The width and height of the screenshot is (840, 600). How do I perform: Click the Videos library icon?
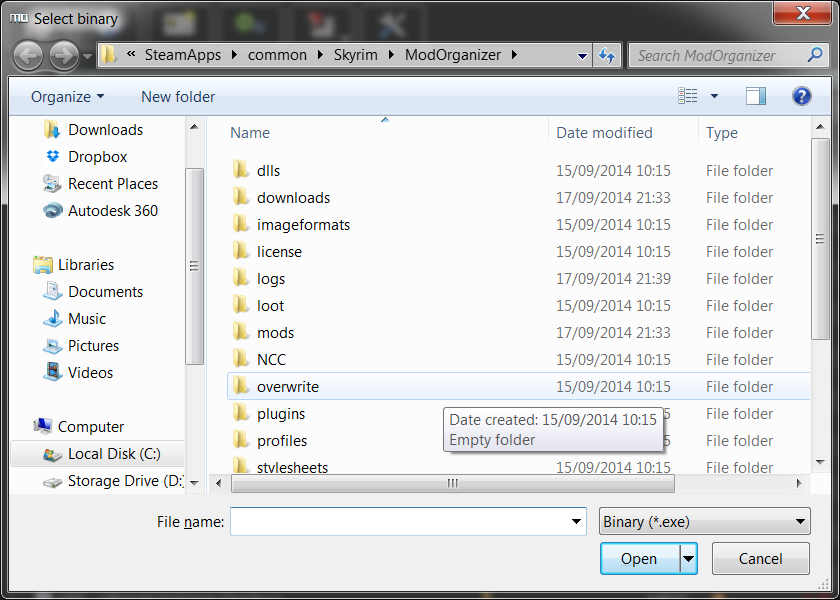click(x=52, y=372)
